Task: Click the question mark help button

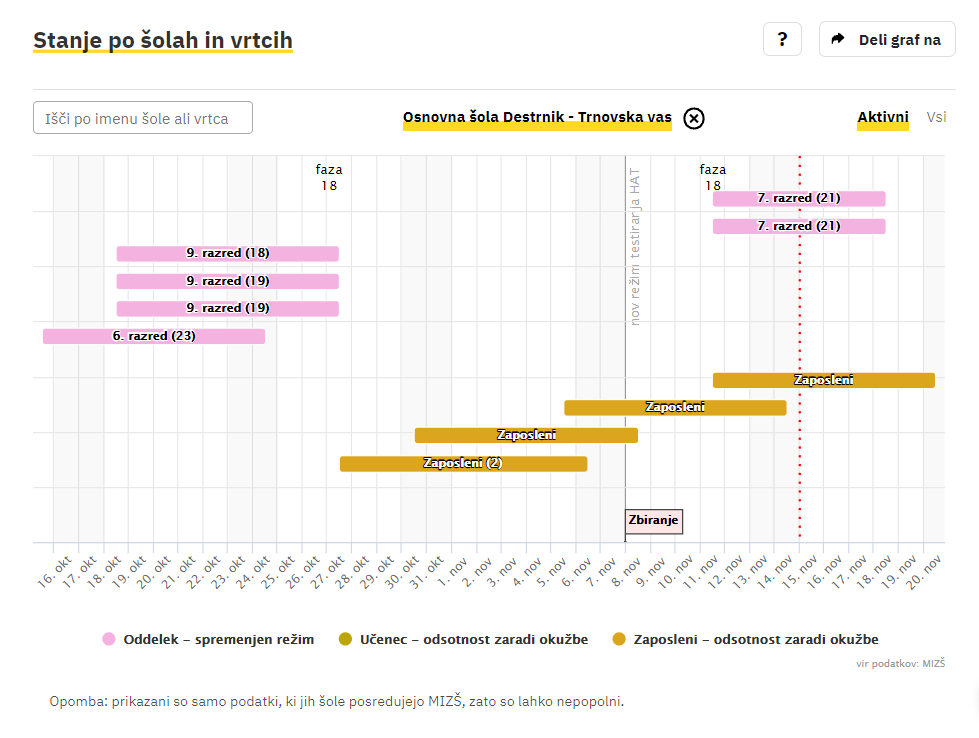Action: pyautogui.click(x=782, y=40)
